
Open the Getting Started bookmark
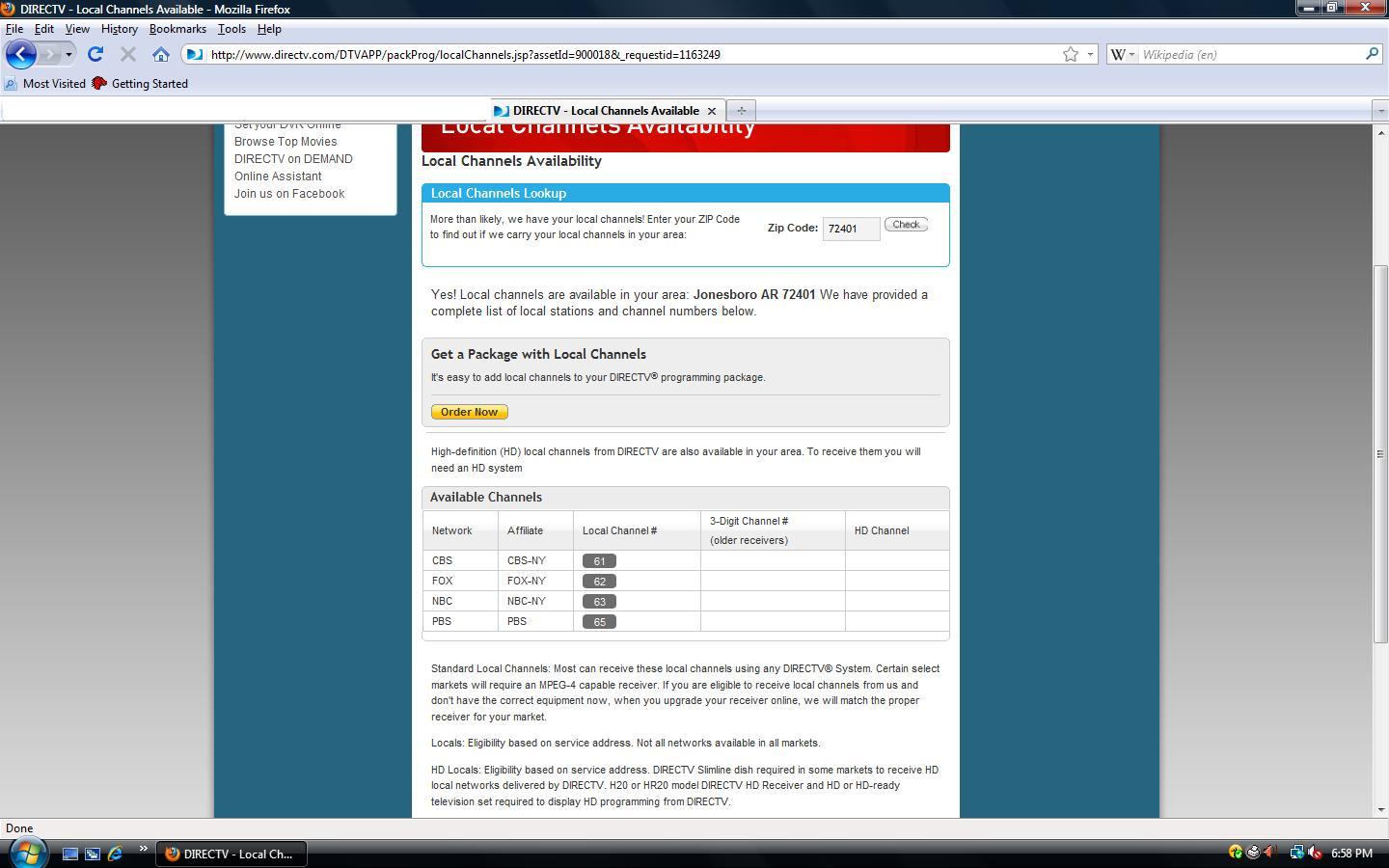(x=140, y=84)
